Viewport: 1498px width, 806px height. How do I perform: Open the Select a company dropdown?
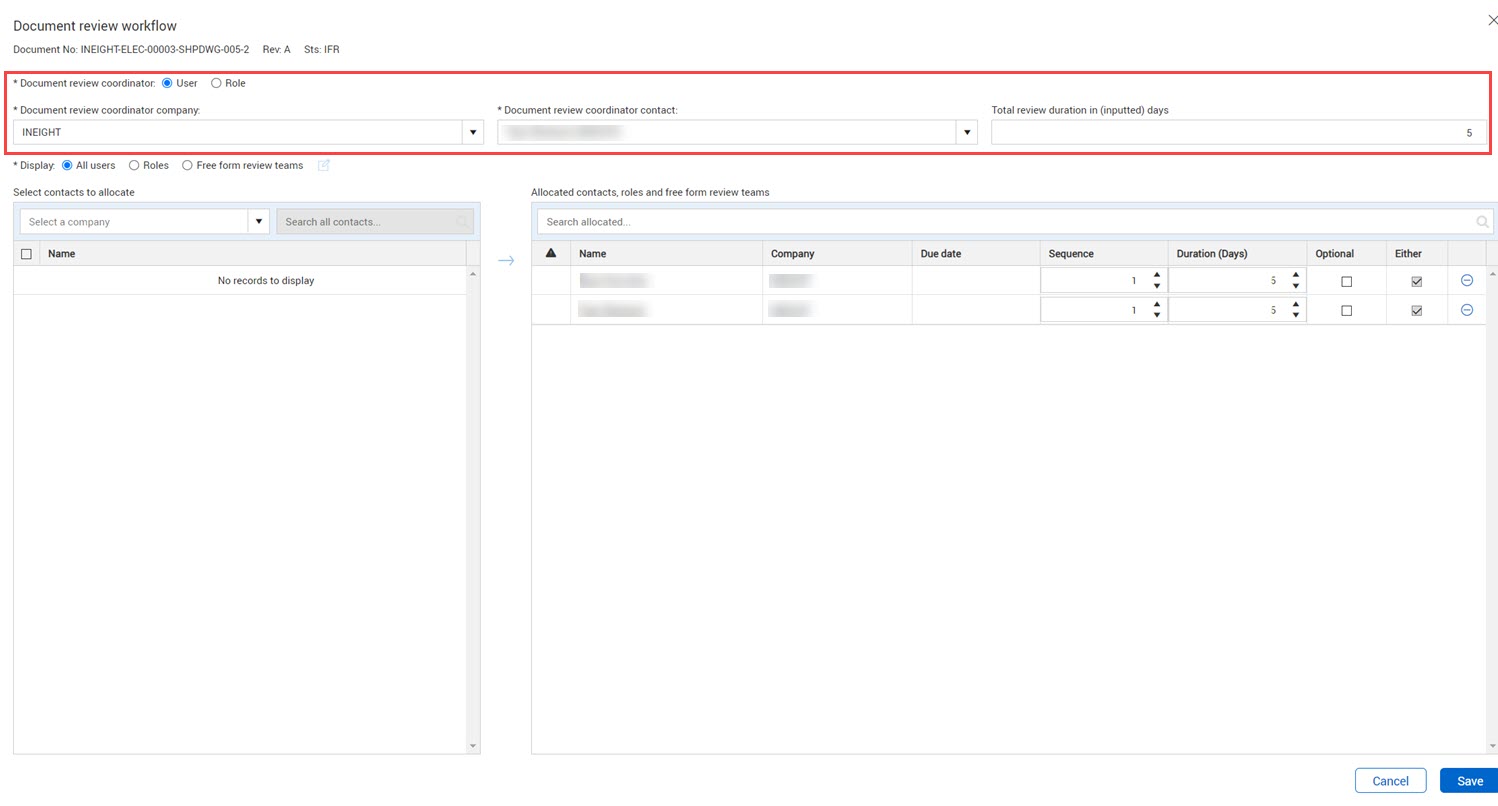pyautogui.click(x=259, y=222)
